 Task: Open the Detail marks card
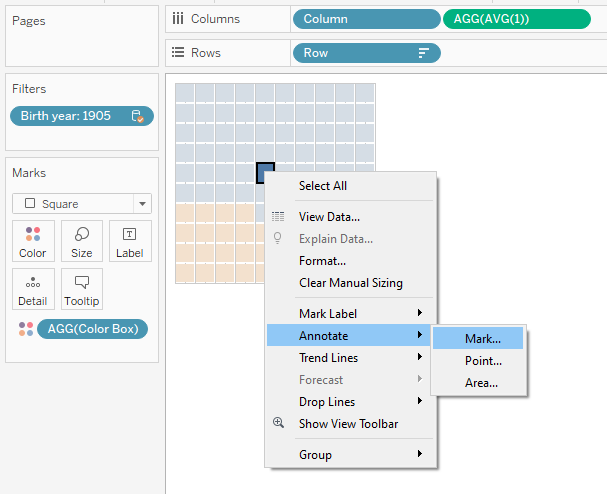coord(33,289)
